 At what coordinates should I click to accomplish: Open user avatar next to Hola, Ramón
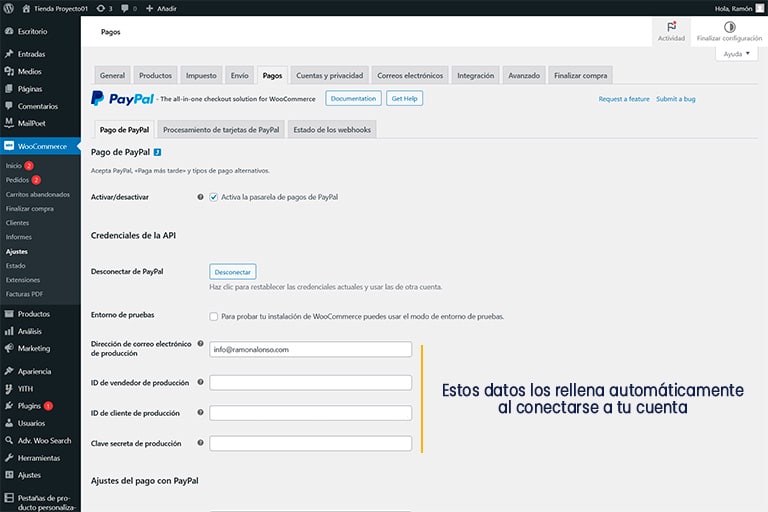[x=760, y=8]
